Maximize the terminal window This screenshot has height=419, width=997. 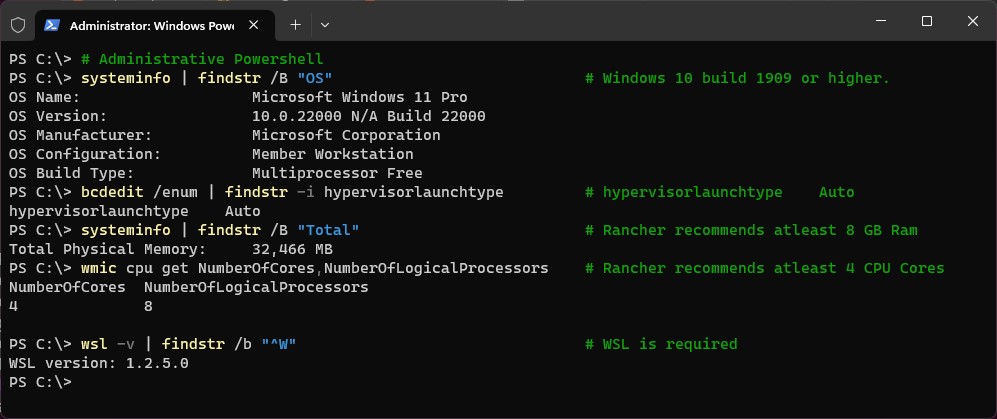pyautogui.click(x=926, y=21)
